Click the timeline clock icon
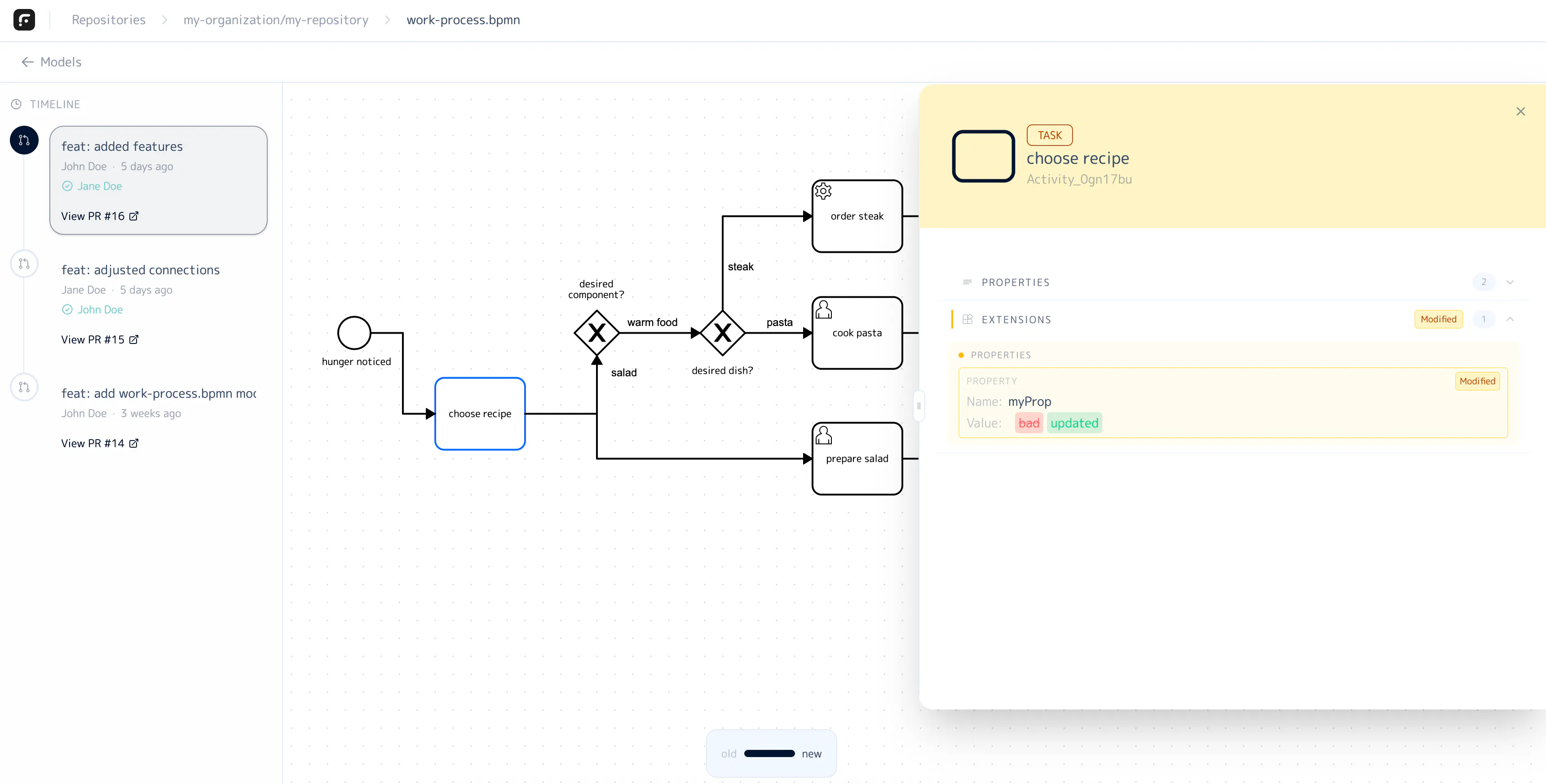 click(16, 104)
